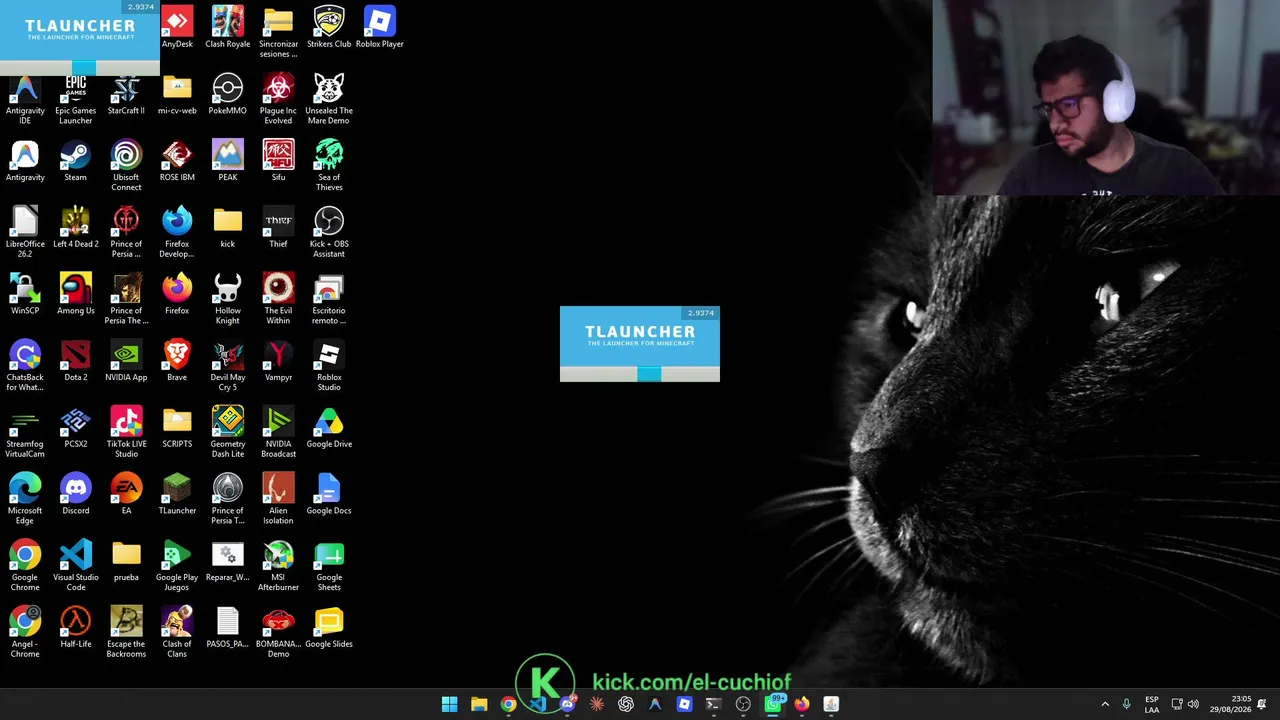Select the Left 4 Dead 2 icon
Screen dimensions: 1280x720
click(76, 228)
